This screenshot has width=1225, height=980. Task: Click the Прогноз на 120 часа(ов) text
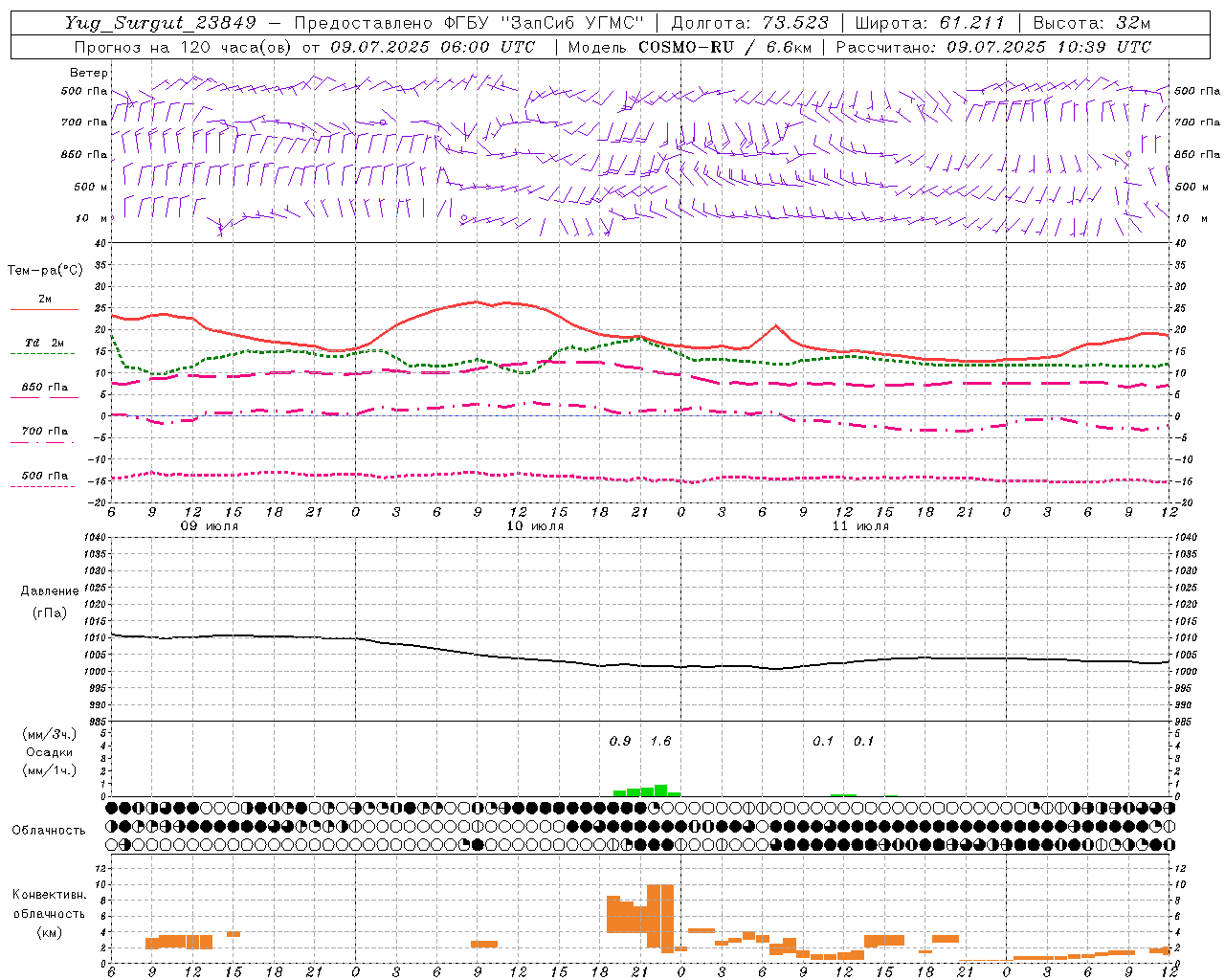tap(185, 47)
